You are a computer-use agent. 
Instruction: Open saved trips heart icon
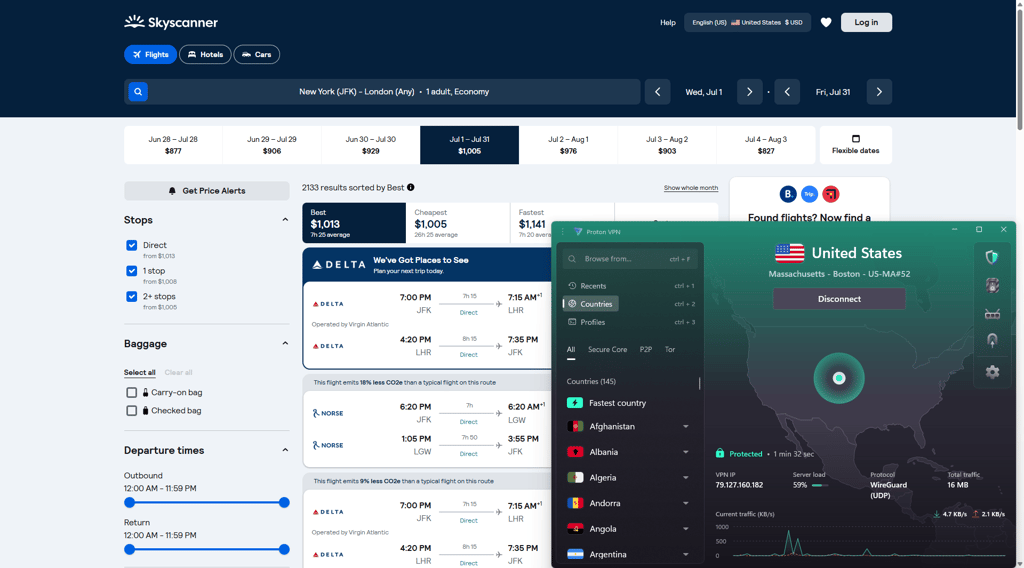click(x=826, y=22)
